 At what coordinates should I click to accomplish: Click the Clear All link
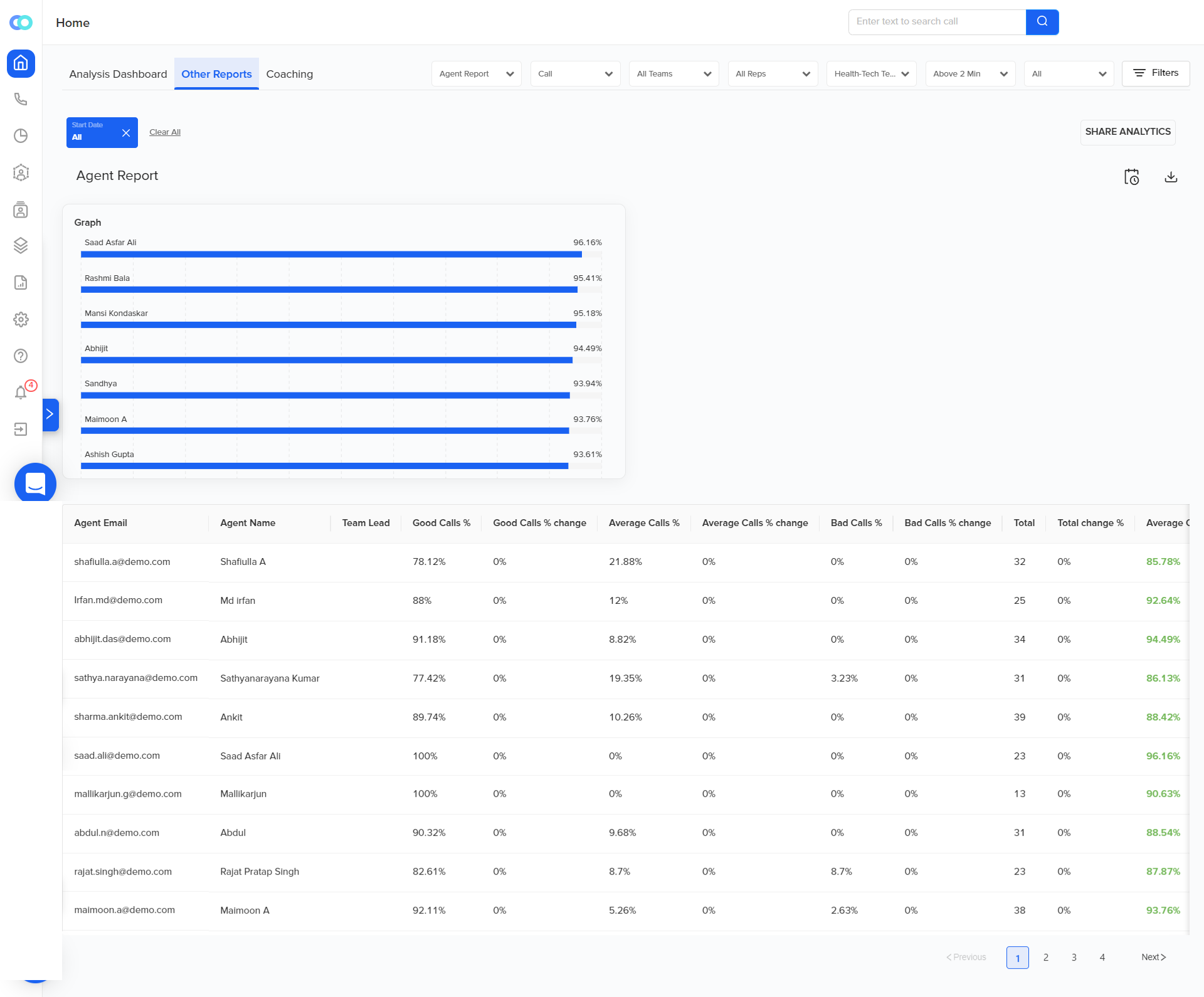coord(165,132)
